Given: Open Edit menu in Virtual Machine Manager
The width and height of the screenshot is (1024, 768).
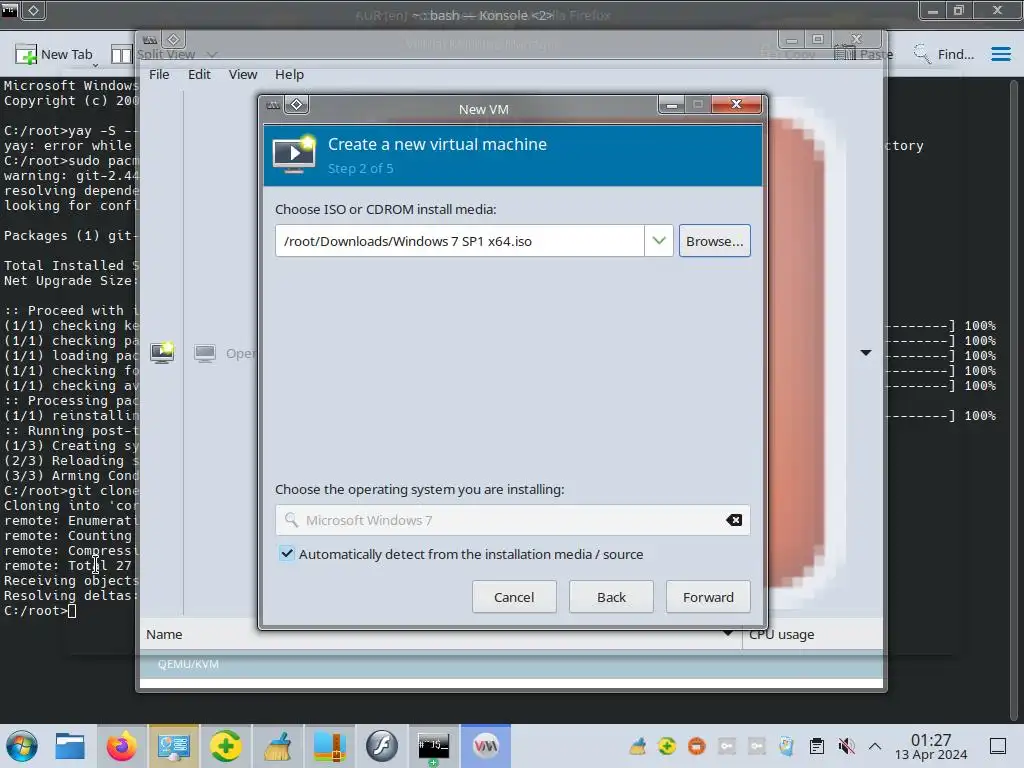Looking at the screenshot, I should click(199, 74).
